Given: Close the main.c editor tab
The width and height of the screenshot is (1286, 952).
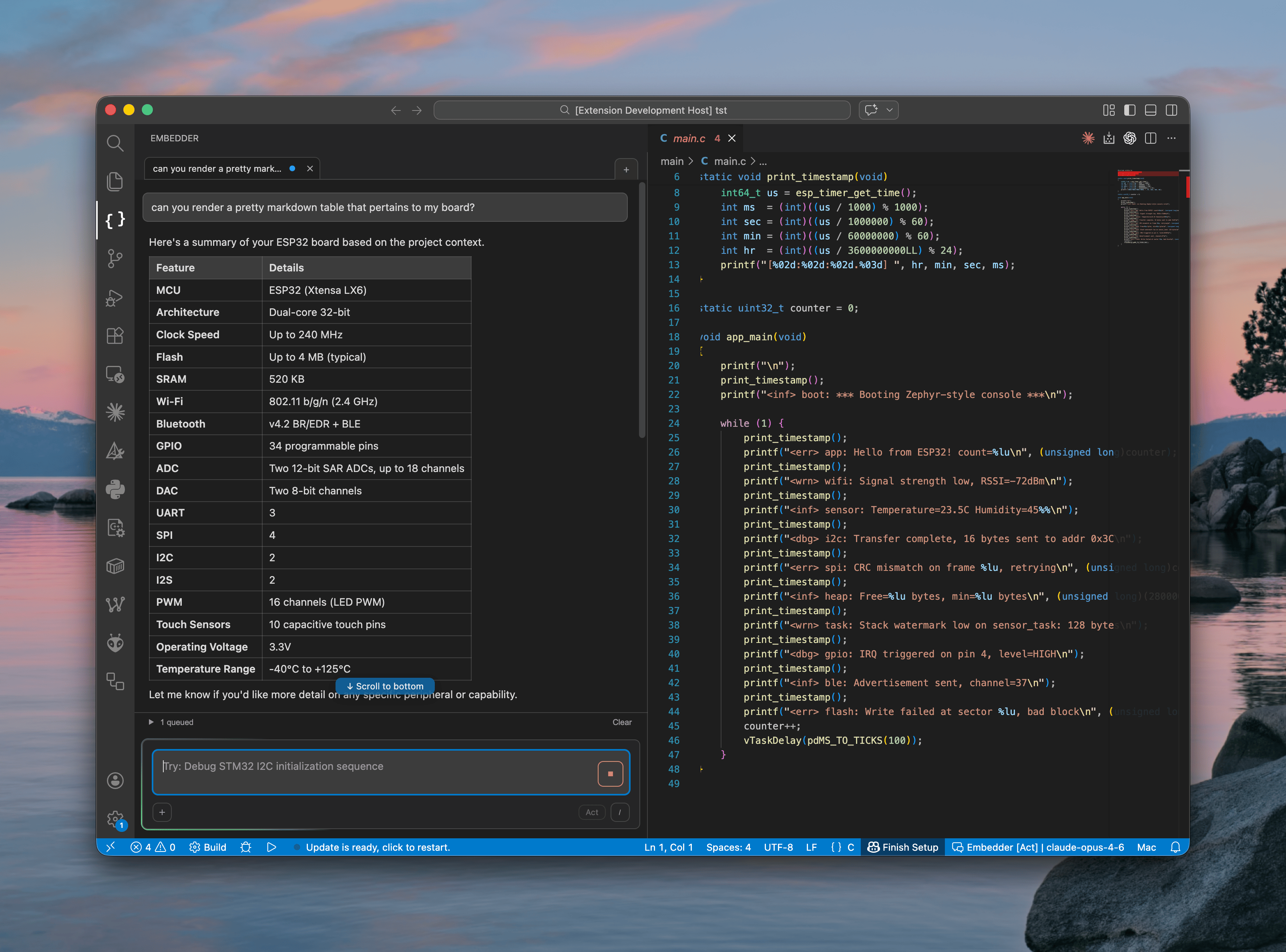Looking at the screenshot, I should (x=732, y=138).
